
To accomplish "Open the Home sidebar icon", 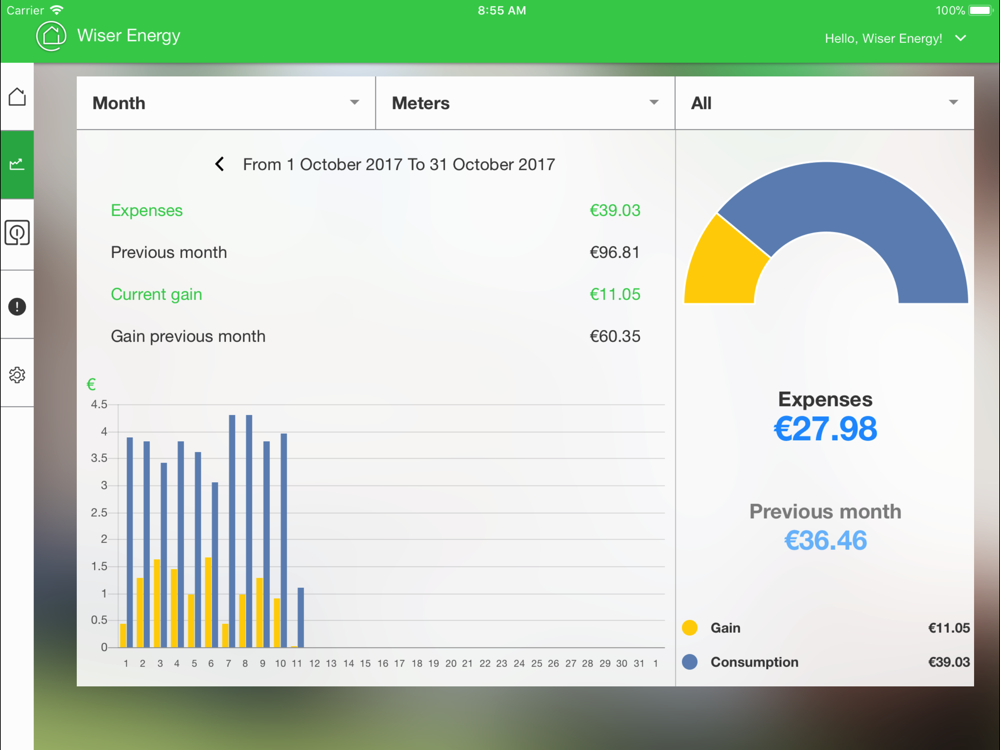I will (x=17, y=97).
